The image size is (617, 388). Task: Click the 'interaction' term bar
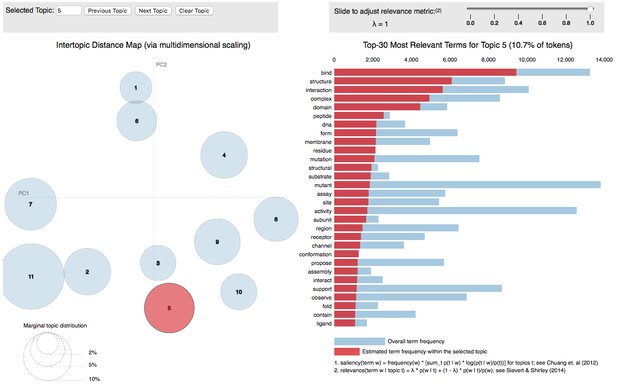pos(431,90)
